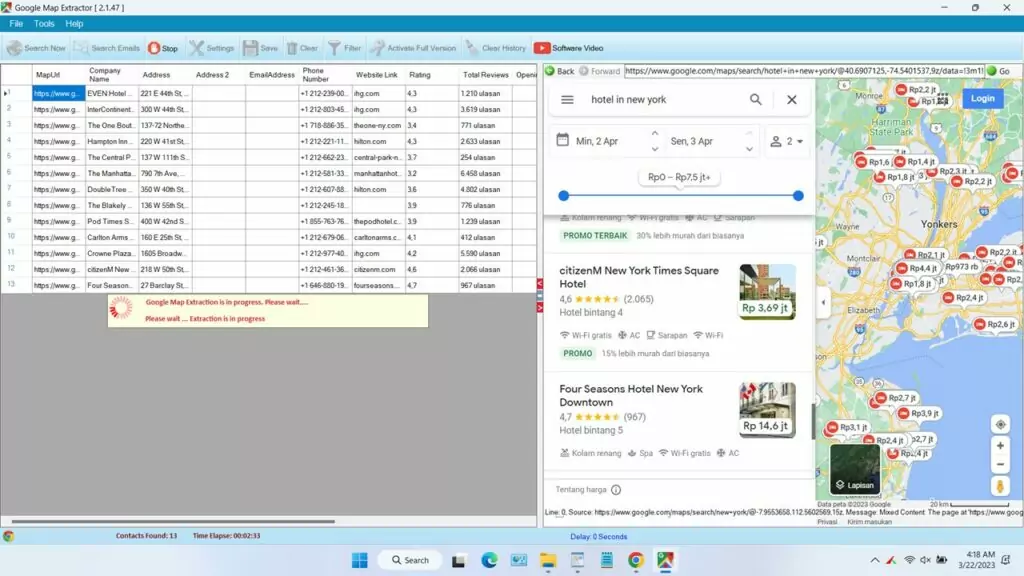Click the Go button beside the URL
Image resolution: width=1024 pixels, height=576 pixels.
pos(999,71)
